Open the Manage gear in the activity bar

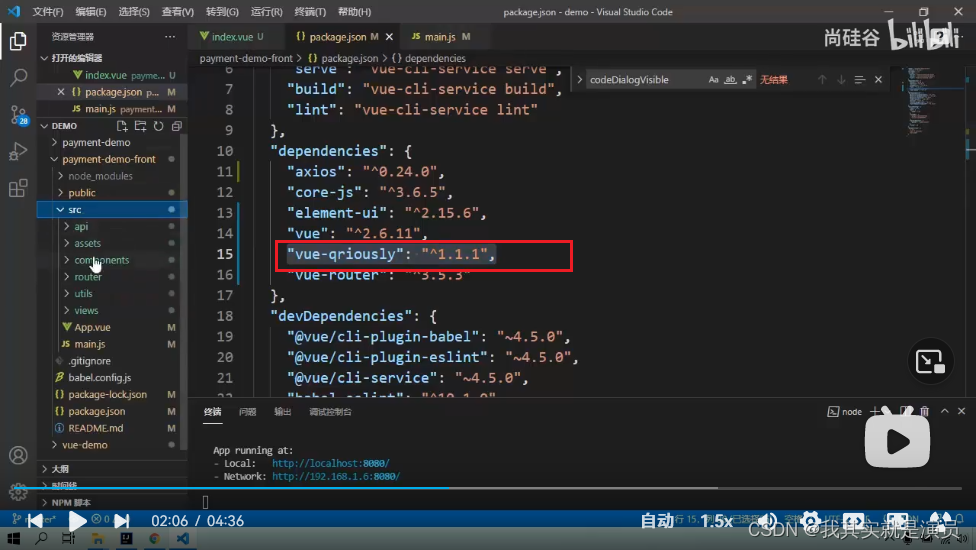(18, 492)
